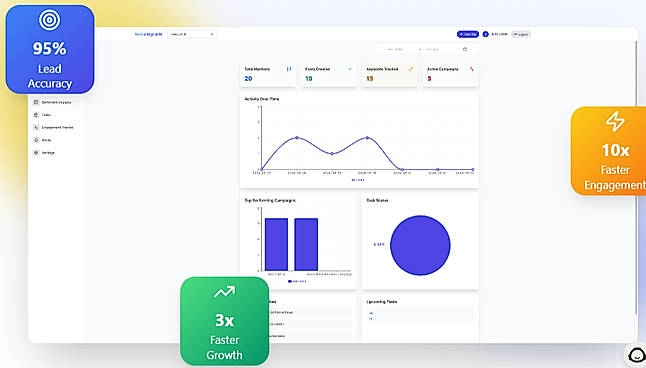
Task: Open the Settings gear in the sidebar
Action: click(x=36, y=153)
